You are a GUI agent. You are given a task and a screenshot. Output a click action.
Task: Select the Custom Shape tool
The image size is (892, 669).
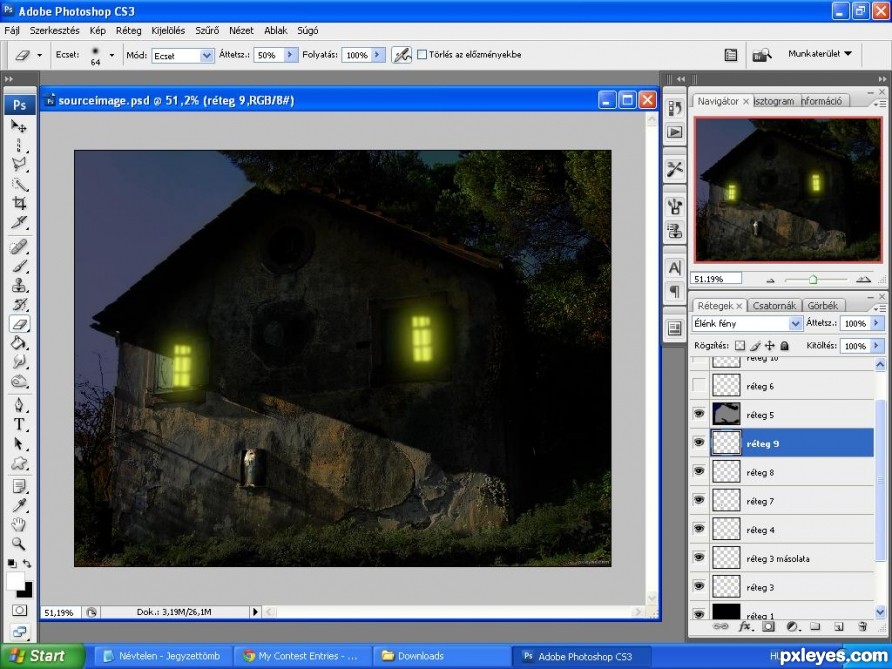click(x=19, y=463)
